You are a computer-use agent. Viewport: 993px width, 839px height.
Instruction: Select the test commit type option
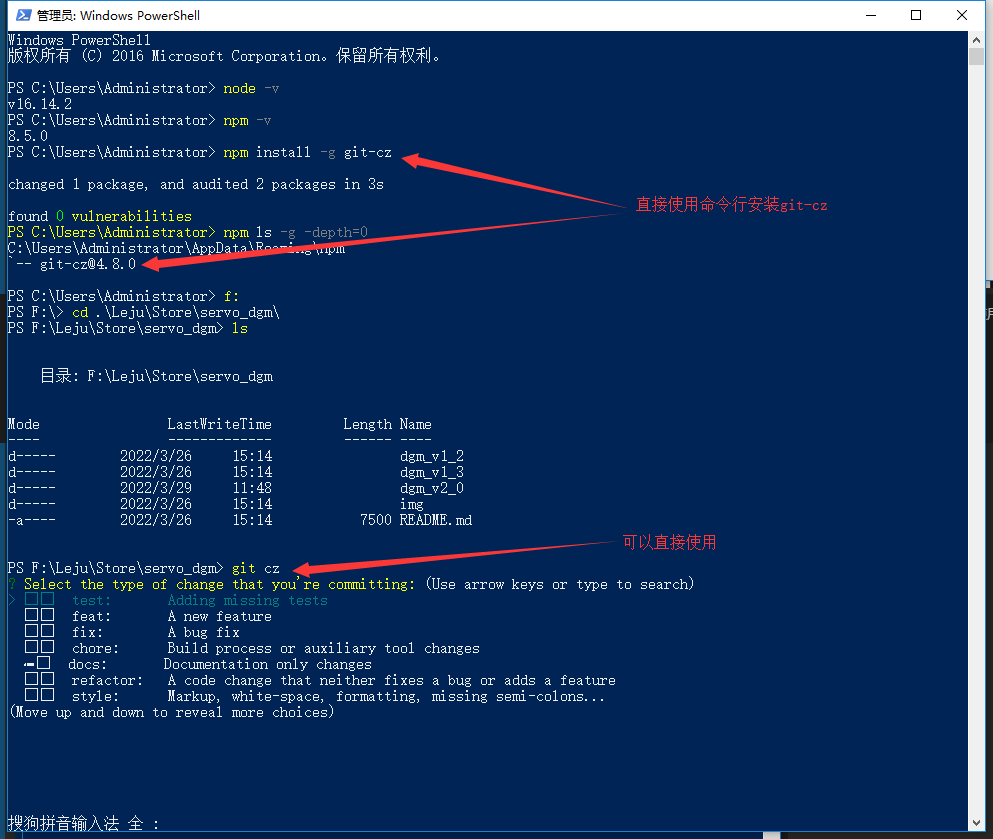tap(90, 600)
